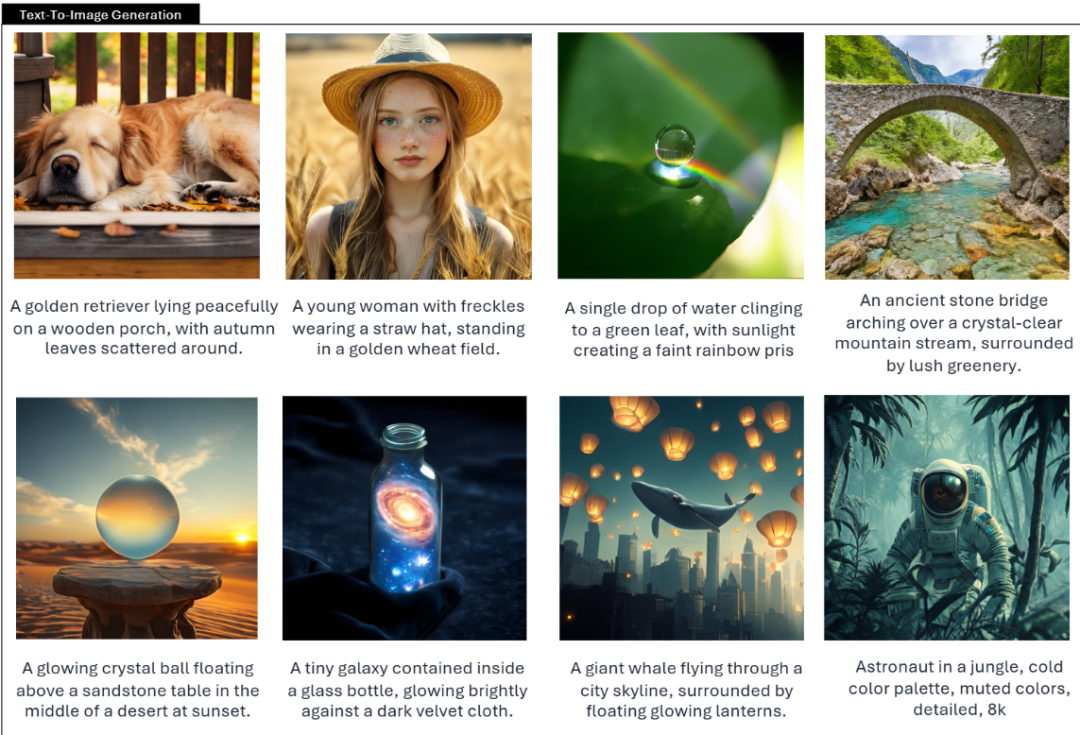
Task: Open the galaxy in glass bottle image
Action: tap(404, 518)
